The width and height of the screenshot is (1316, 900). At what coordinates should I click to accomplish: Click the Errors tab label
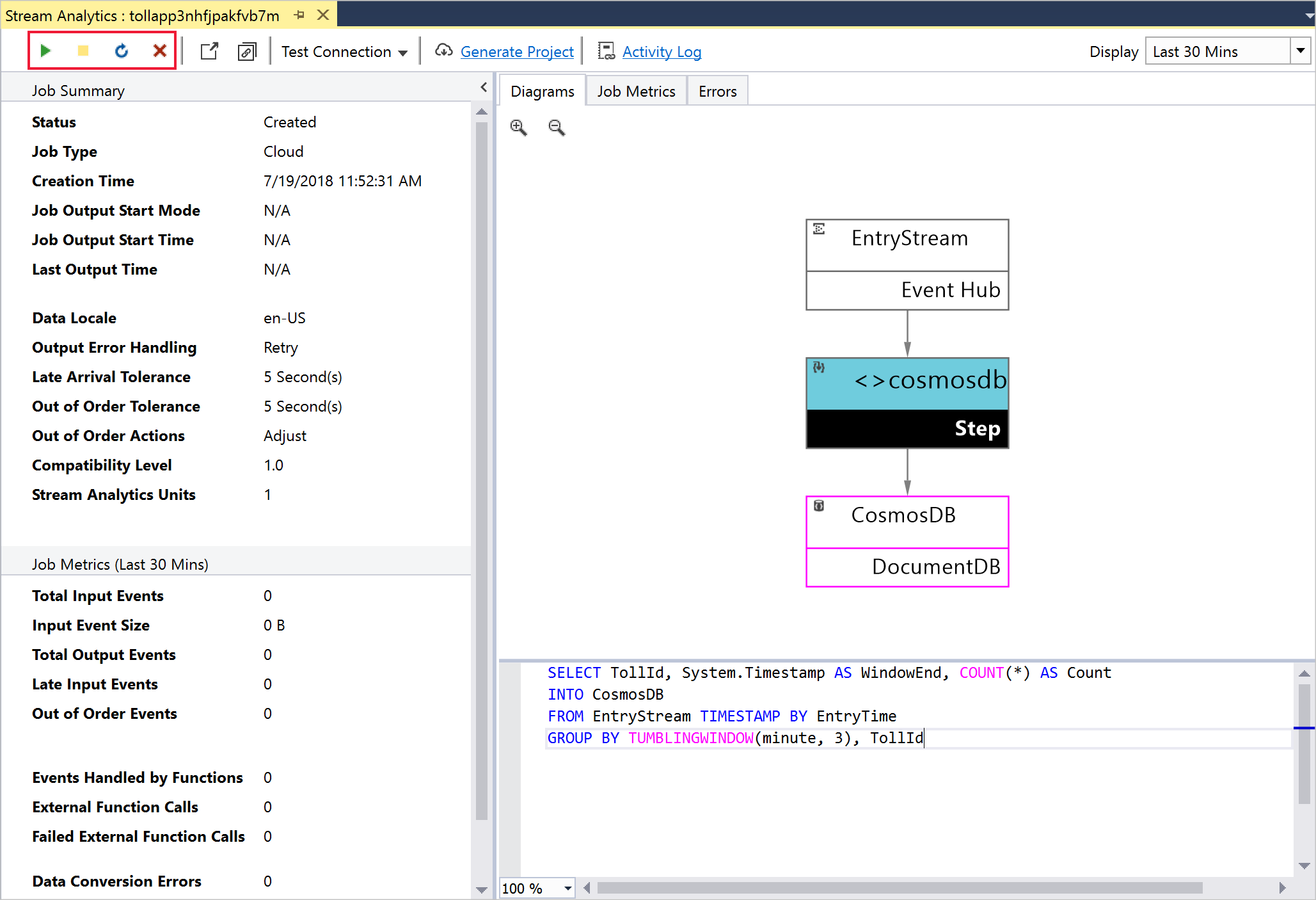[x=715, y=90]
